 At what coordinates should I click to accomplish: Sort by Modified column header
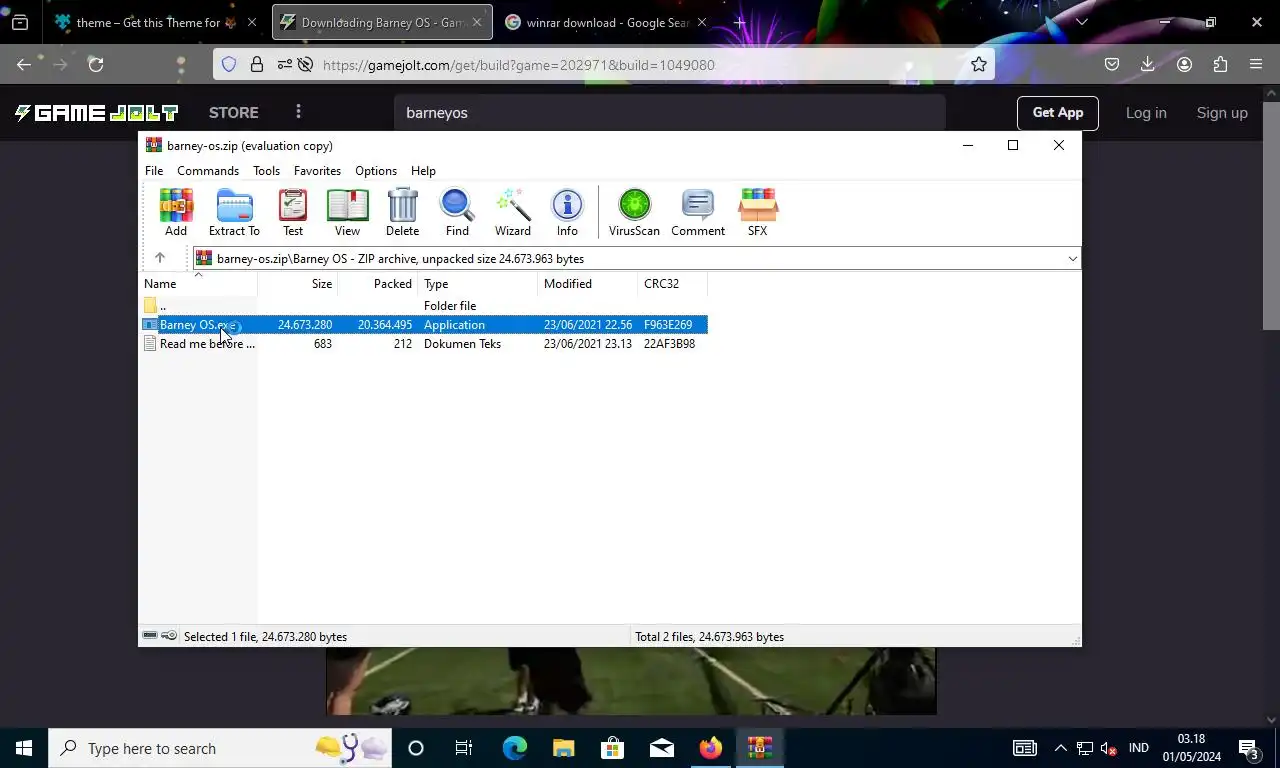tap(588, 284)
